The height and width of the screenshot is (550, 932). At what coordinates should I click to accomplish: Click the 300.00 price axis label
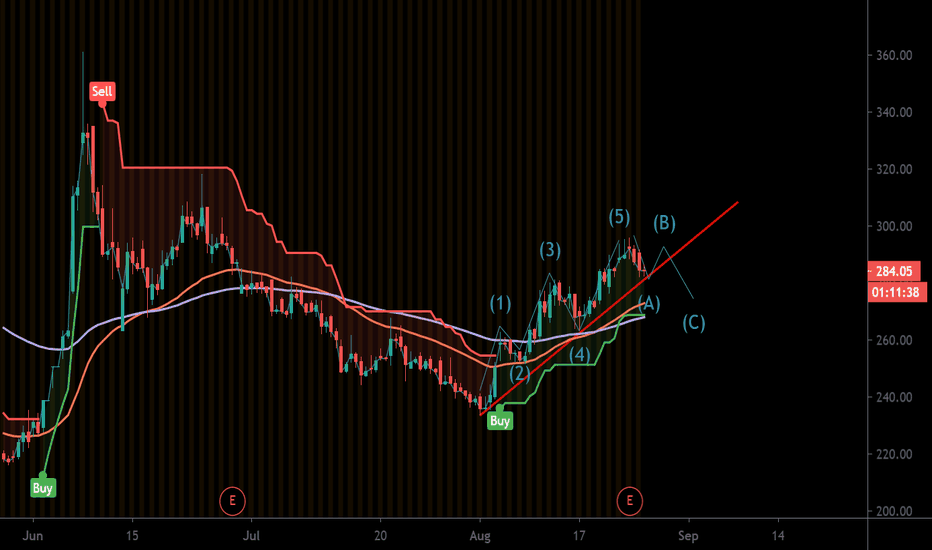pyautogui.click(x=894, y=227)
